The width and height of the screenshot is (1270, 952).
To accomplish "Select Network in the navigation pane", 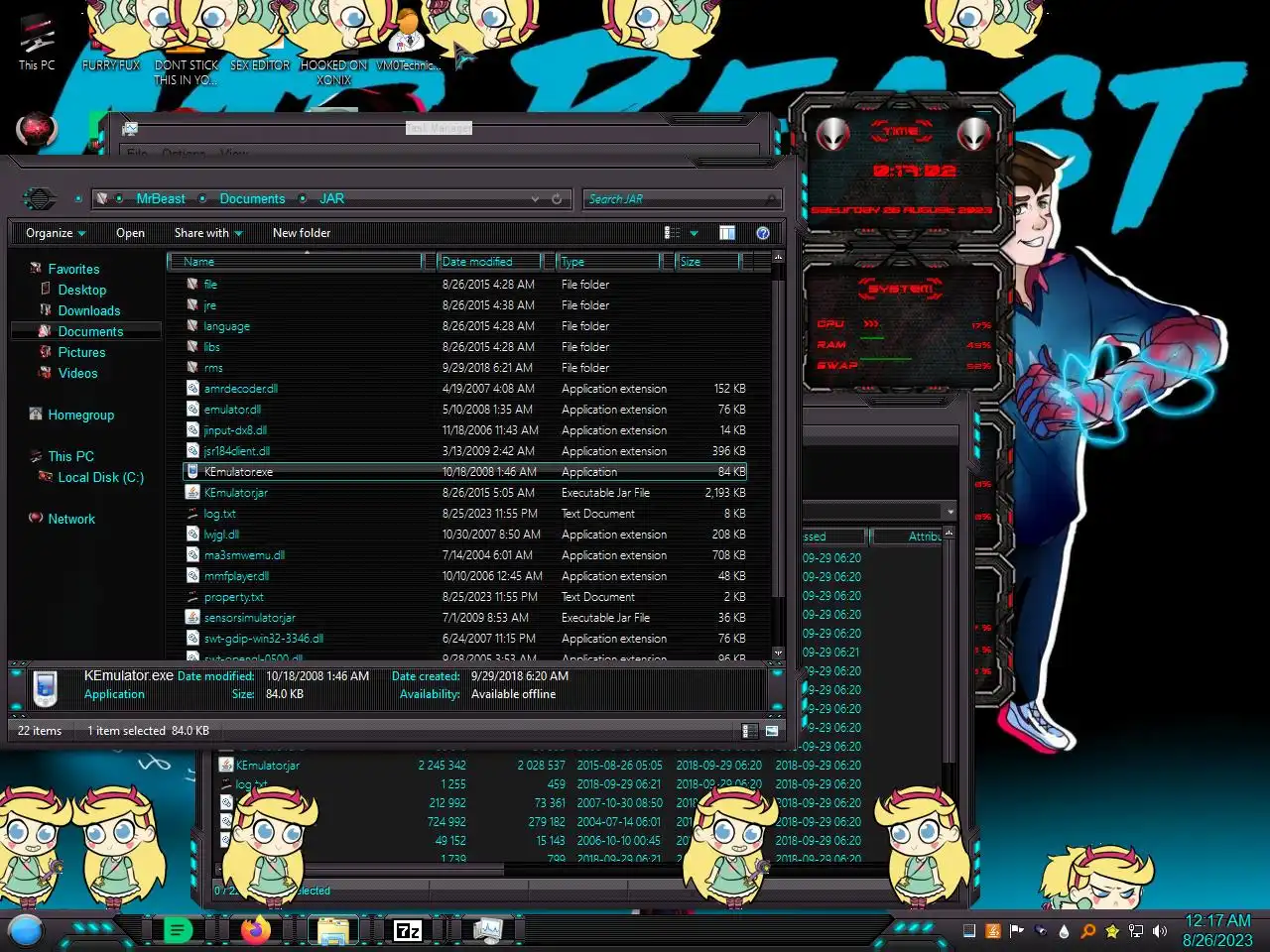I will 71,520.
